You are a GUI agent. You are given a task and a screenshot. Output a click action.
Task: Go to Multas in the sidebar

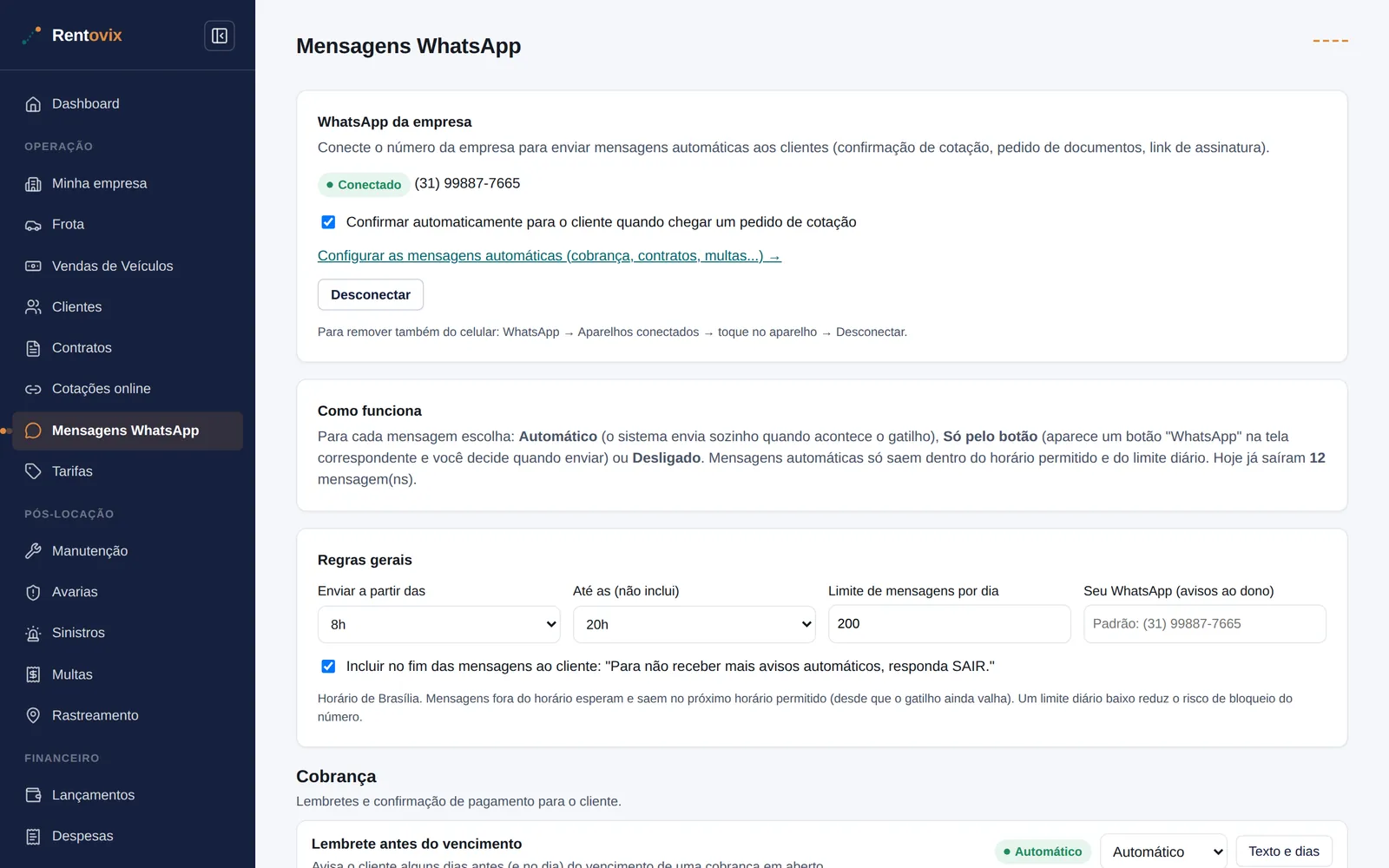pos(128,674)
